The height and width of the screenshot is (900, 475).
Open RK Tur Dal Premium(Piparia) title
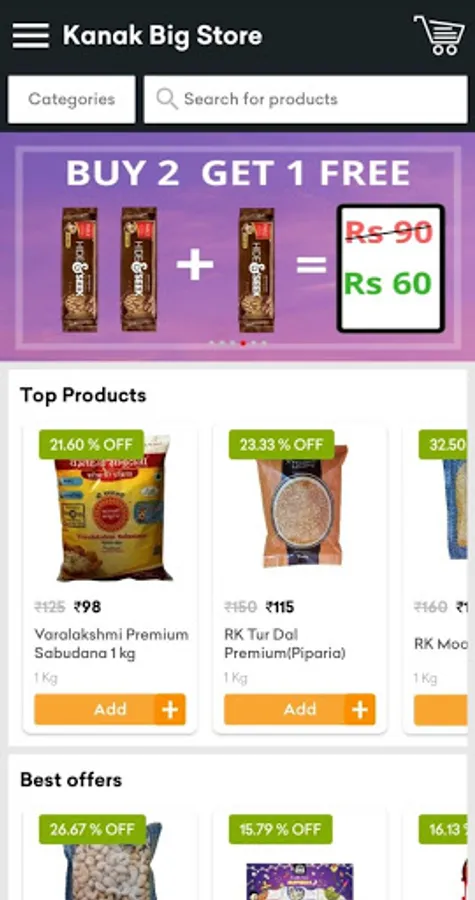pyautogui.click(x=285, y=644)
